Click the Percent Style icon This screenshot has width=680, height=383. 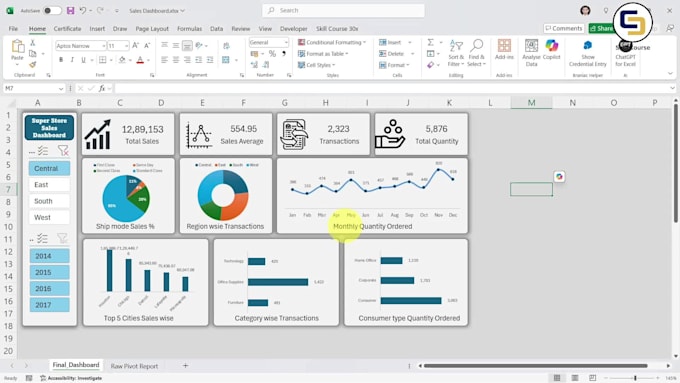(272, 54)
